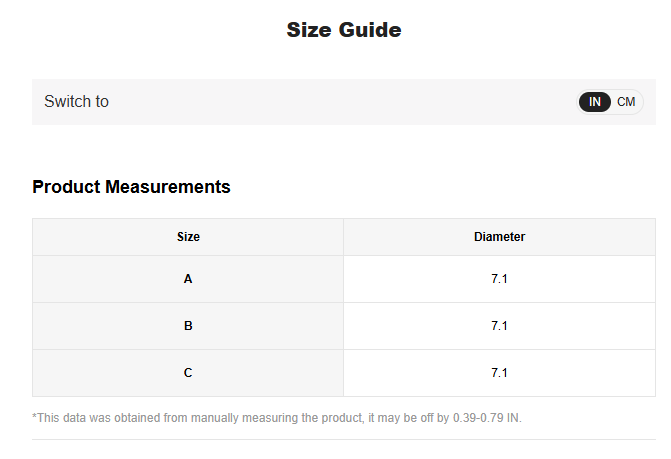671x459 pixels.
Task: Click the divider line below the disclaimer
Action: click(343, 440)
